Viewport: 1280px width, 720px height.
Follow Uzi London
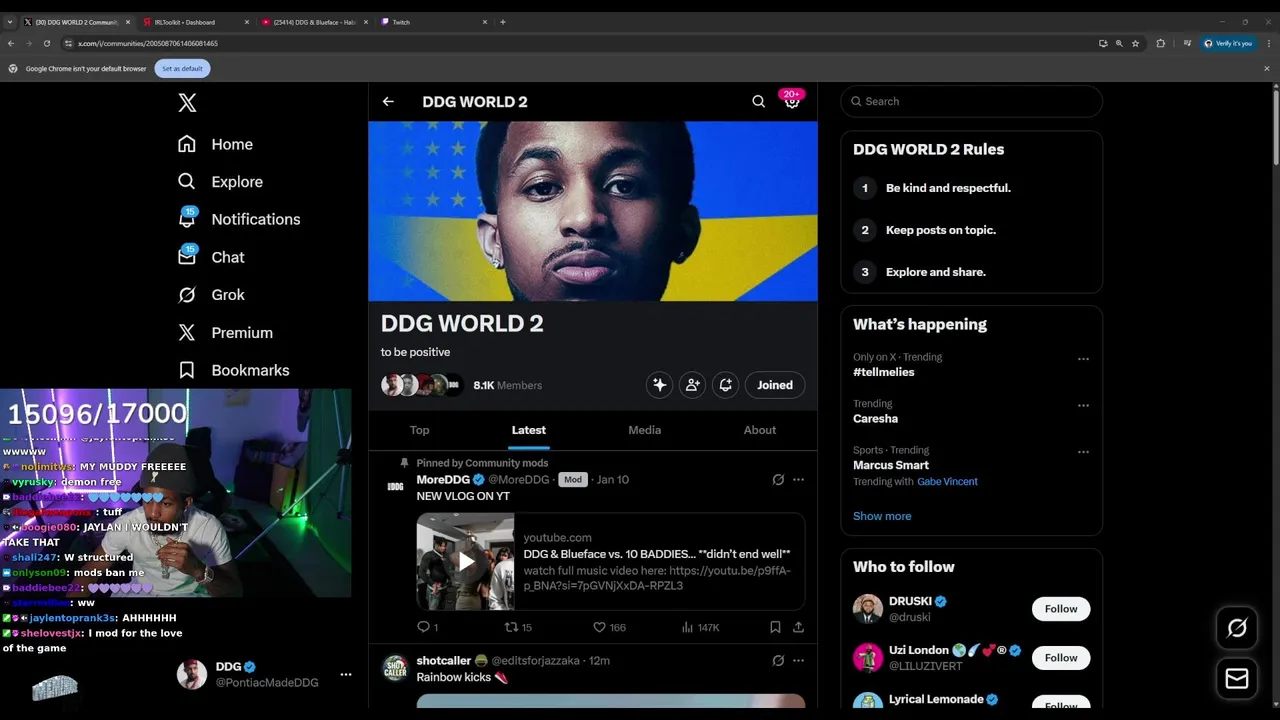coord(1061,658)
